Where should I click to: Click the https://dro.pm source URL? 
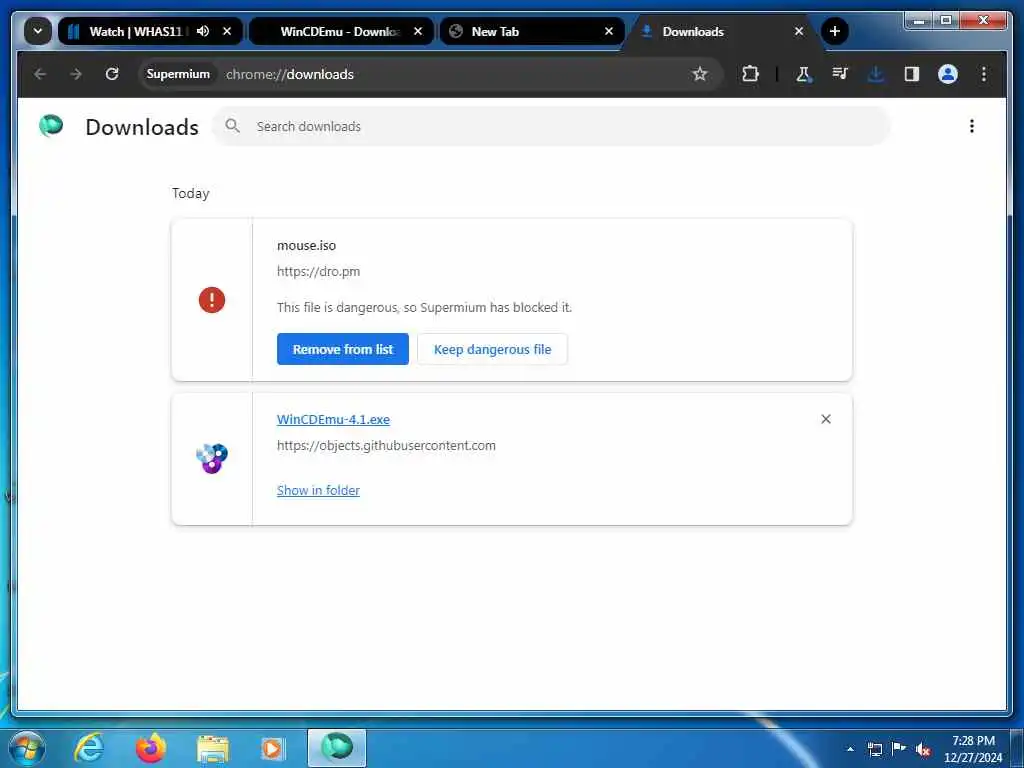click(318, 271)
